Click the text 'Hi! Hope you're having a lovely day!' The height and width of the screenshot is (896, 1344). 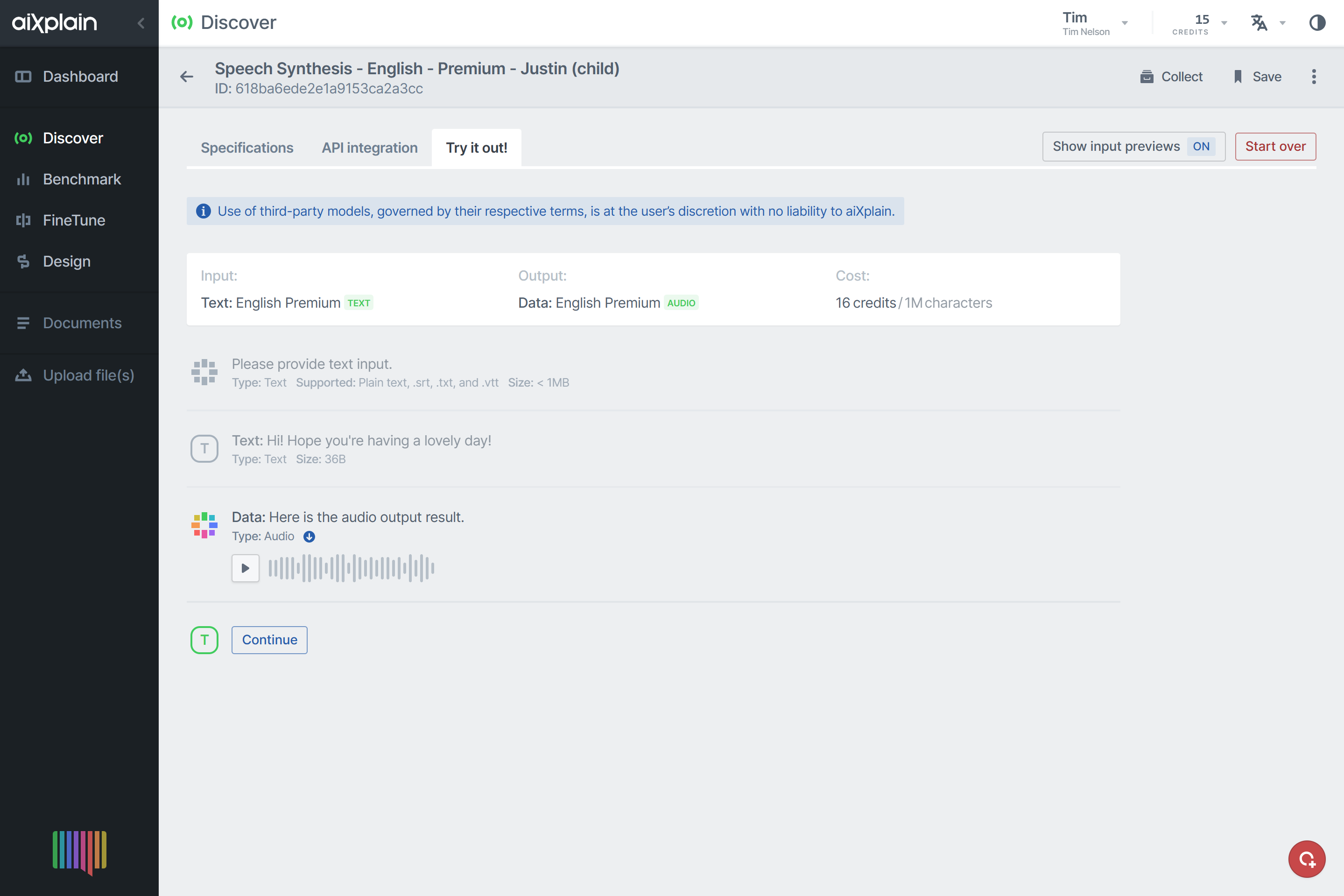(379, 441)
